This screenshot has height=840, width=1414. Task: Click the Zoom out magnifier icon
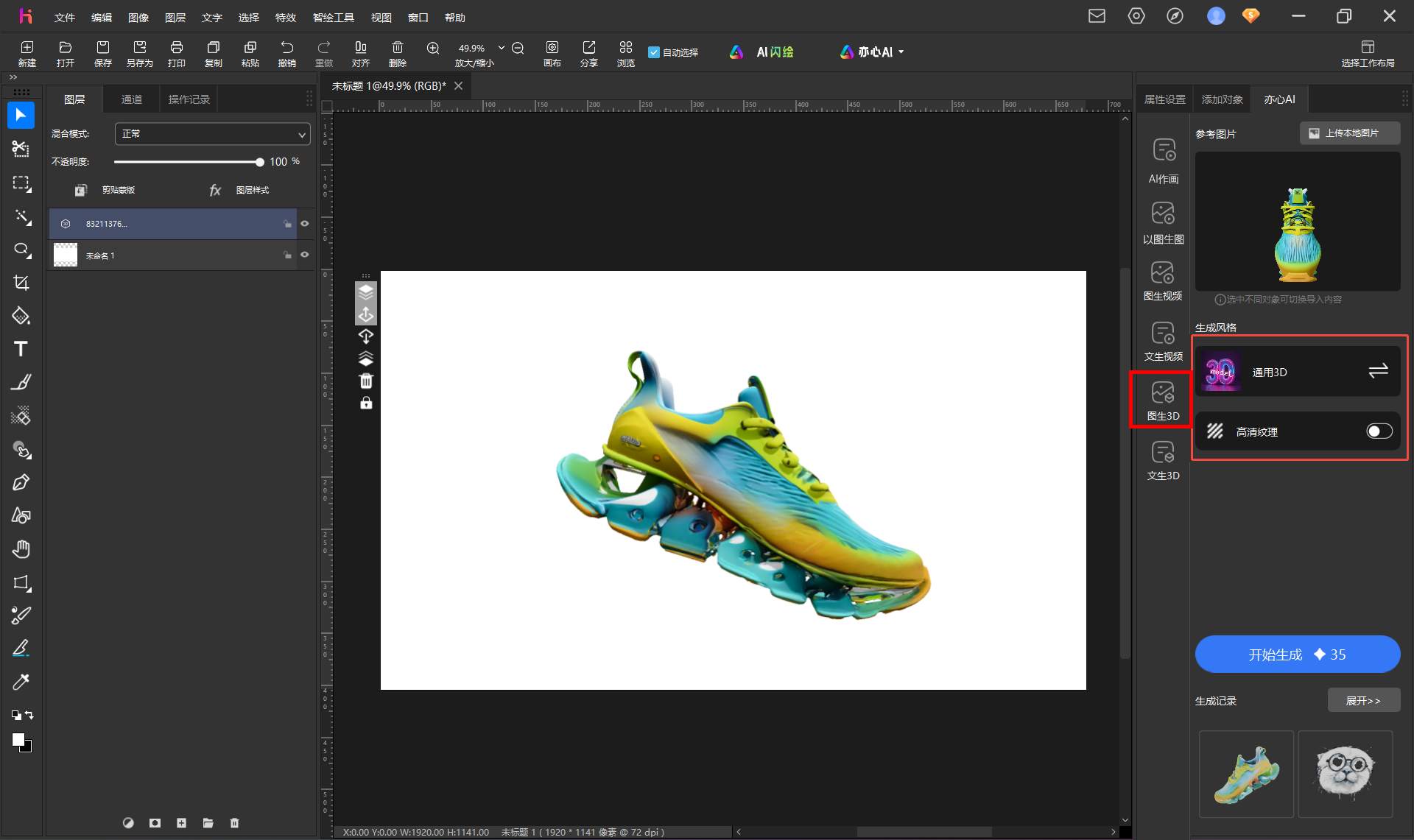tap(518, 48)
